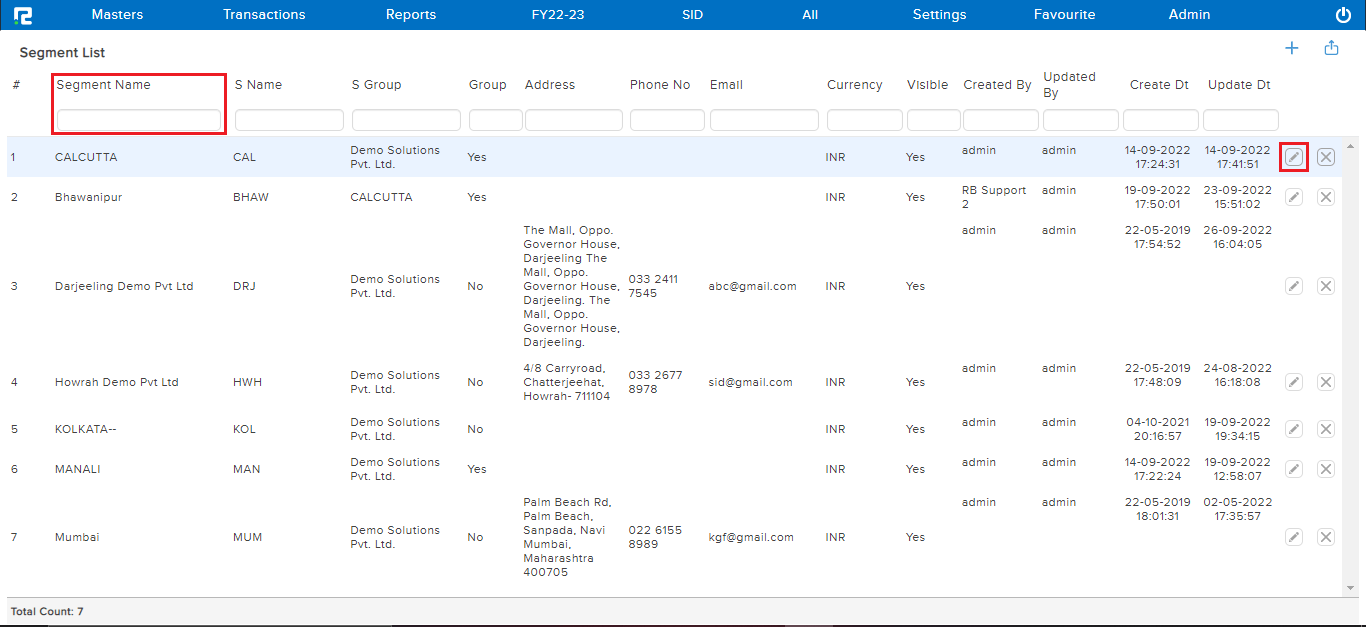Edit the KOLKATA-- segment entry
The image size is (1366, 627).
point(1294,429)
